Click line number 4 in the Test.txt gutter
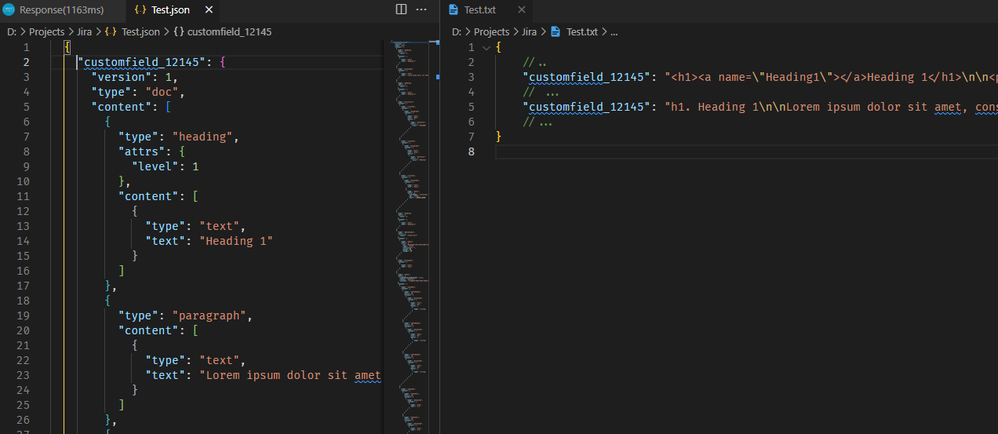The width and height of the screenshot is (998, 434). 471,92
